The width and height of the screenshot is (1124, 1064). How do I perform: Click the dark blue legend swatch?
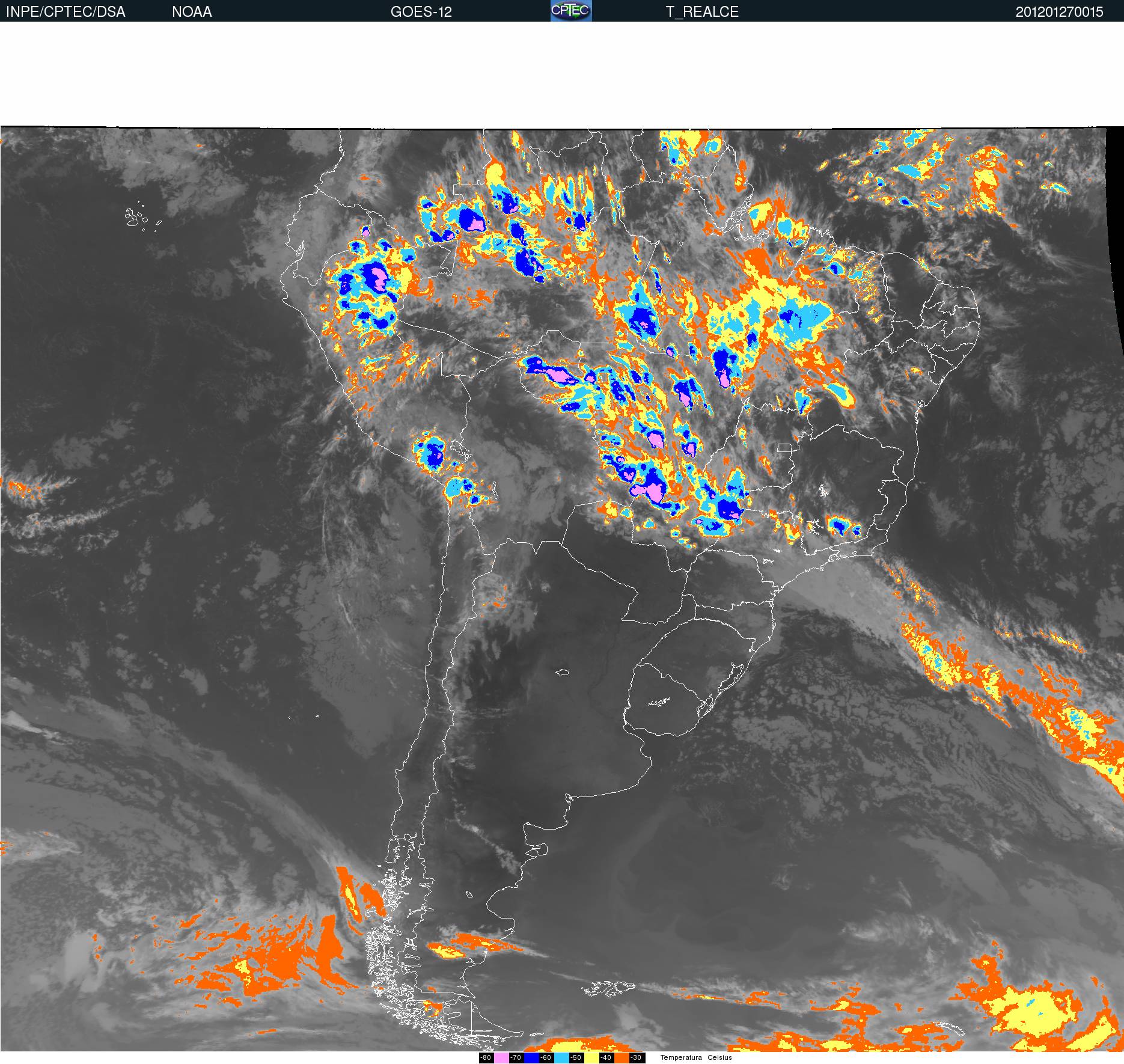pos(531,1057)
